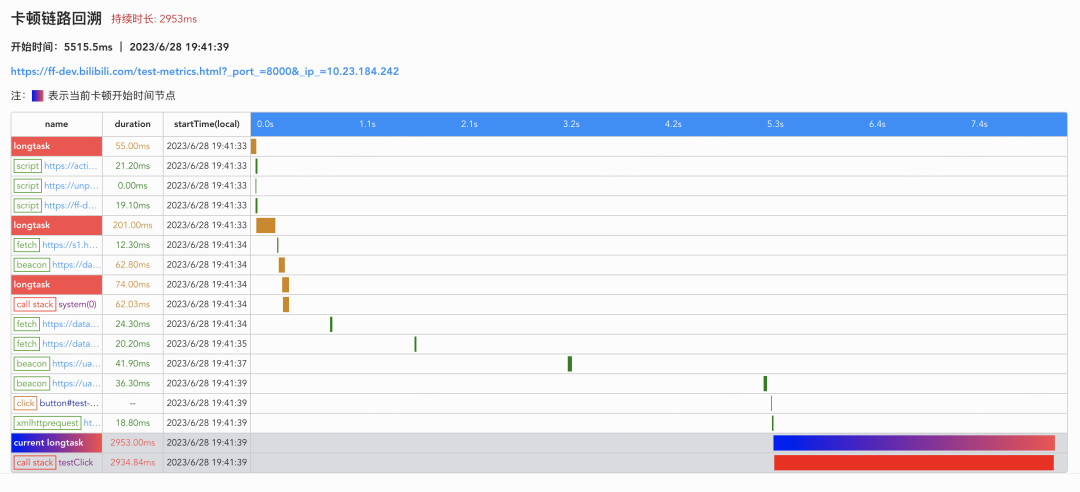Click the 'xmlhttprequest' tag
Viewport: 1080px width, 492px height.
[x=47, y=423]
